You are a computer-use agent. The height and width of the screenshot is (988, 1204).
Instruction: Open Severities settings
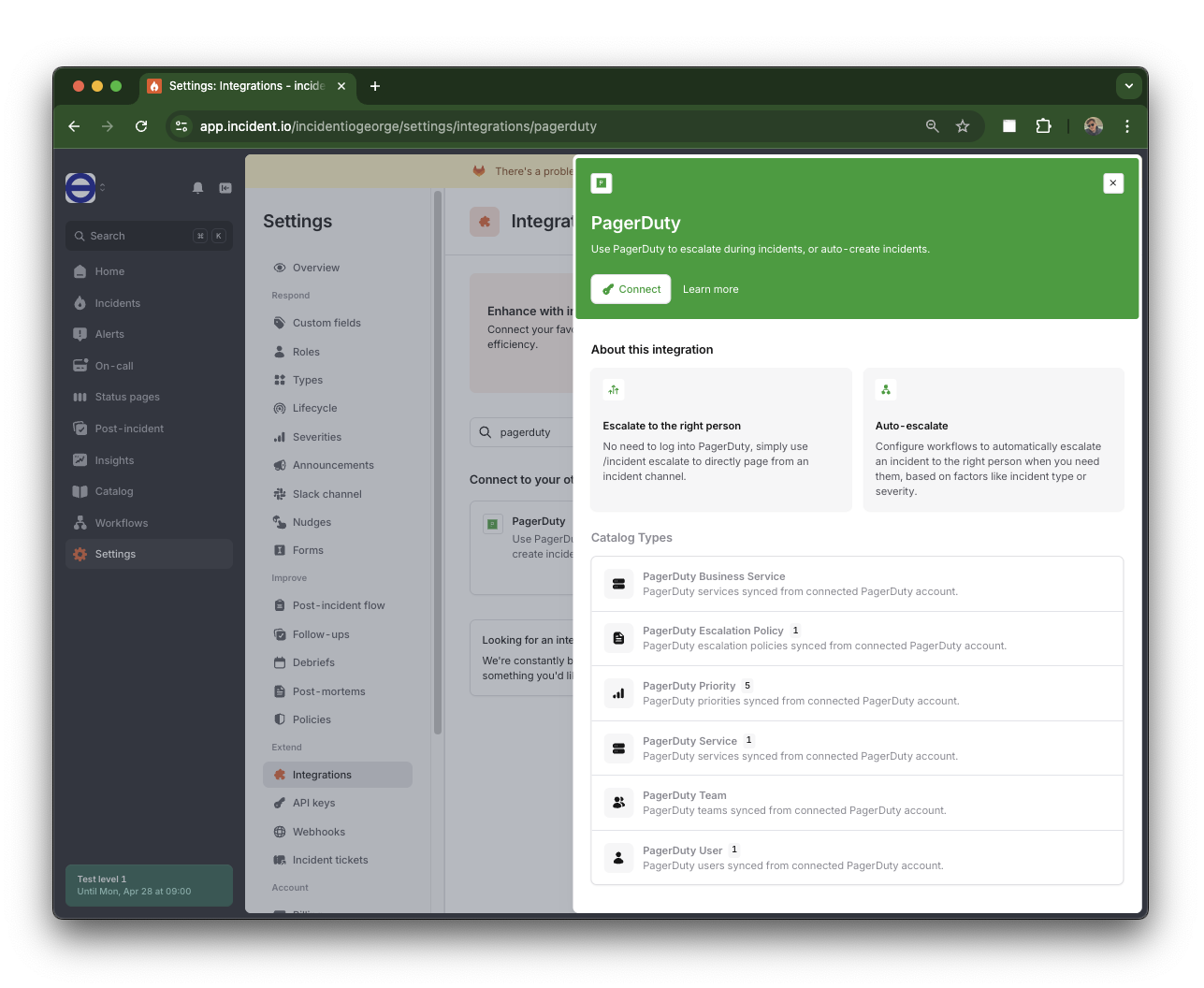click(338, 437)
